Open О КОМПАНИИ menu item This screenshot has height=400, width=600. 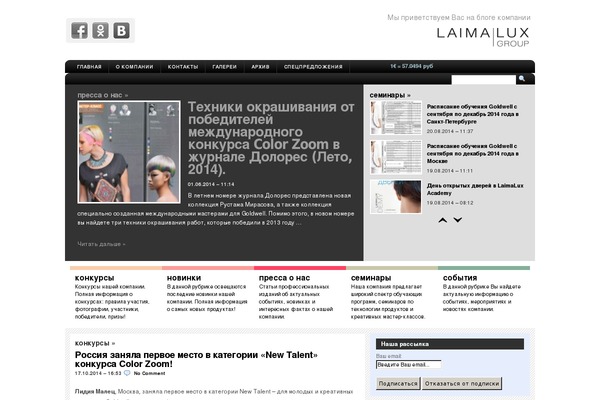tap(134, 67)
